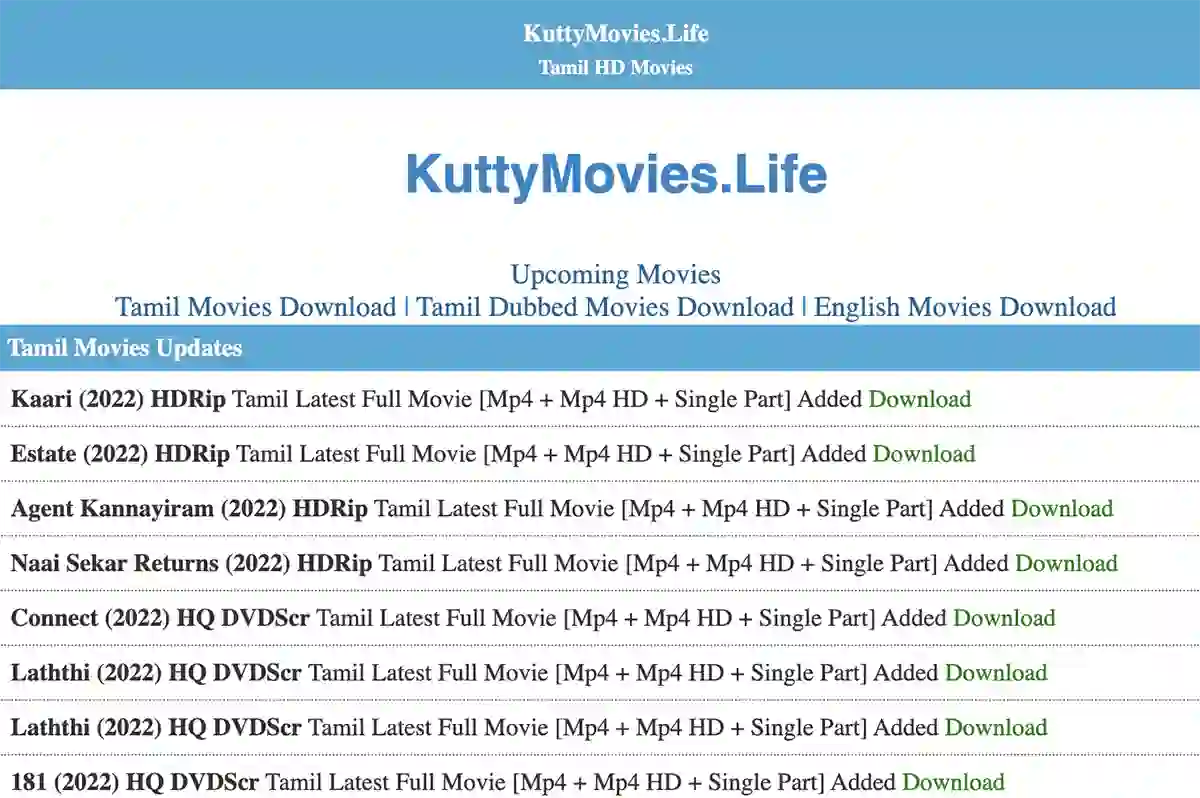The height and width of the screenshot is (798, 1200).
Task: Click Download link for 181 (2022)
Action: click(x=953, y=782)
